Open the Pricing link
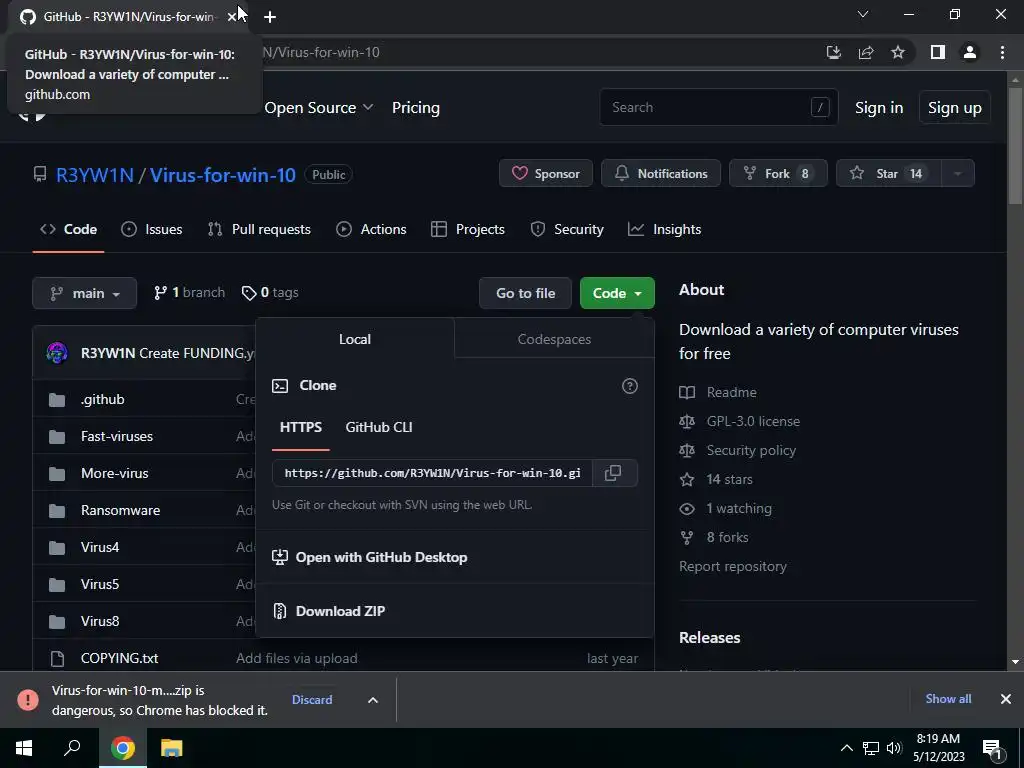Image resolution: width=1024 pixels, height=768 pixels. click(415, 108)
